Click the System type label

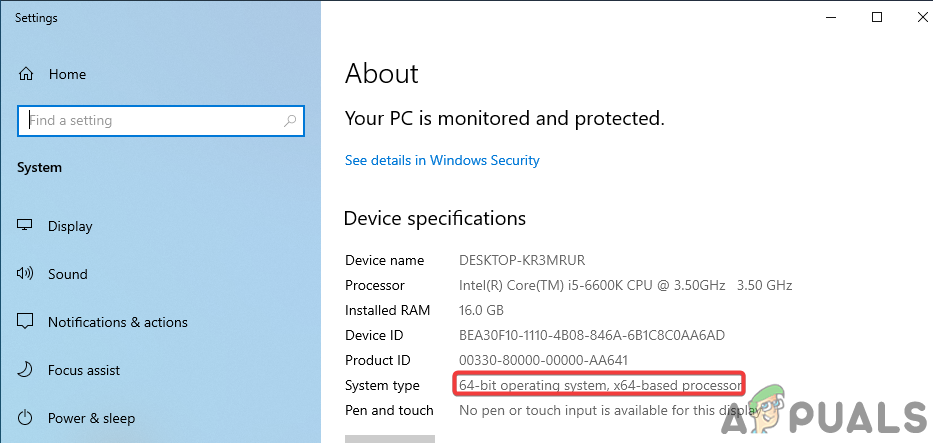pos(382,385)
